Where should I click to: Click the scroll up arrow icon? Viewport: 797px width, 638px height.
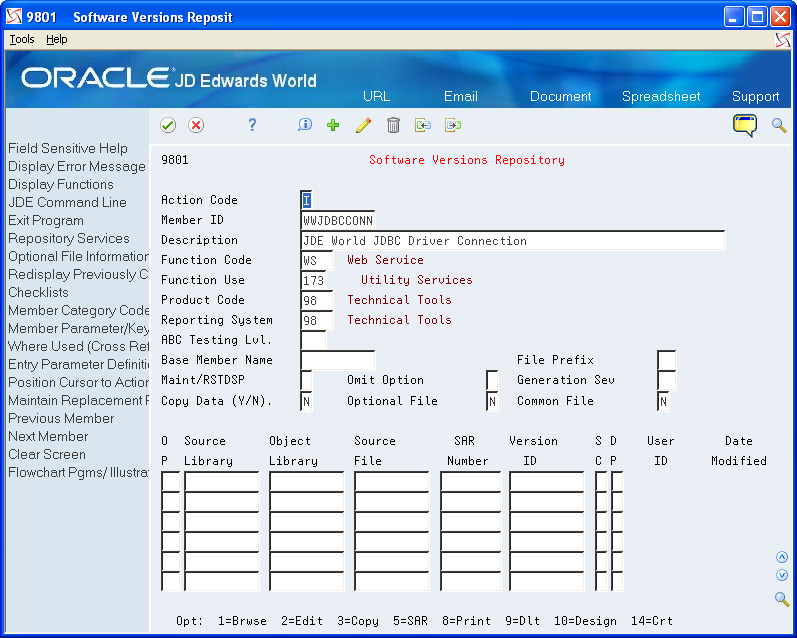(x=782, y=557)
